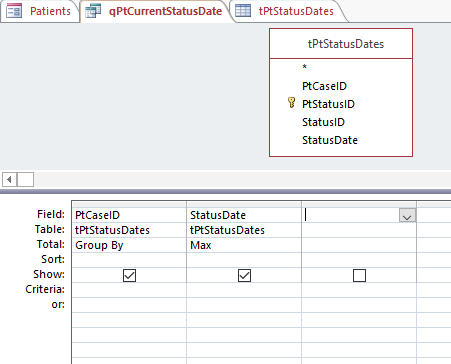
Task: Click Sort cell for PtCaseID column
Action: (x=129, y=260)
